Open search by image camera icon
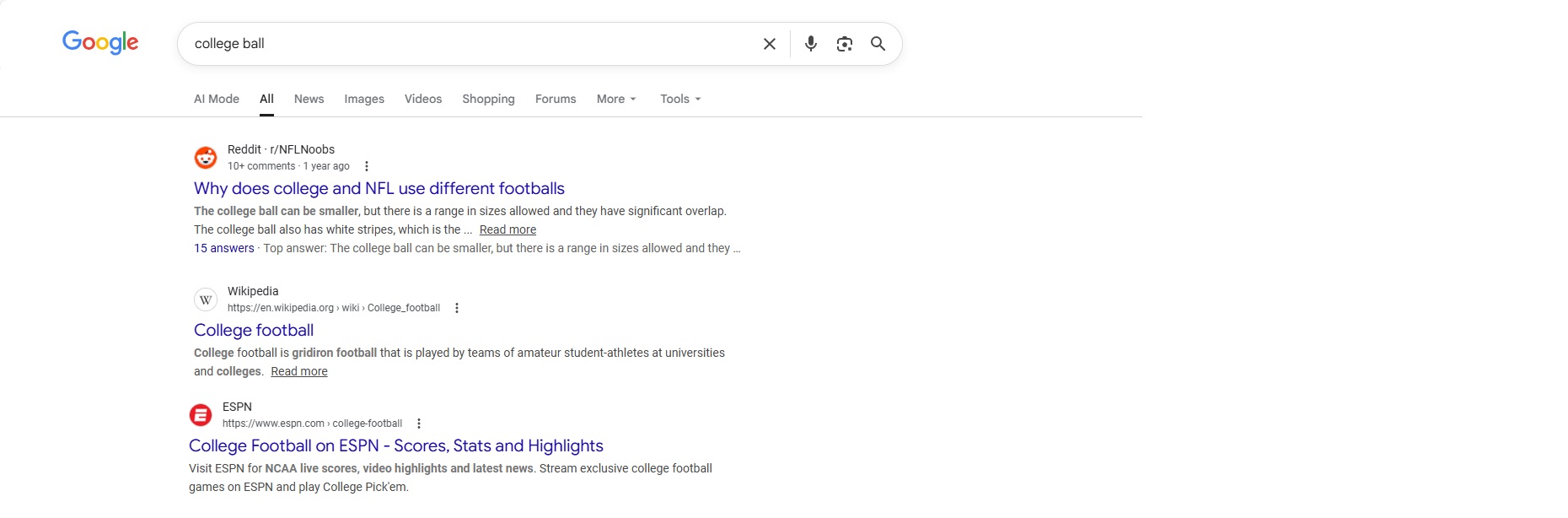The image size is (1568, 518). pos(845,44)
